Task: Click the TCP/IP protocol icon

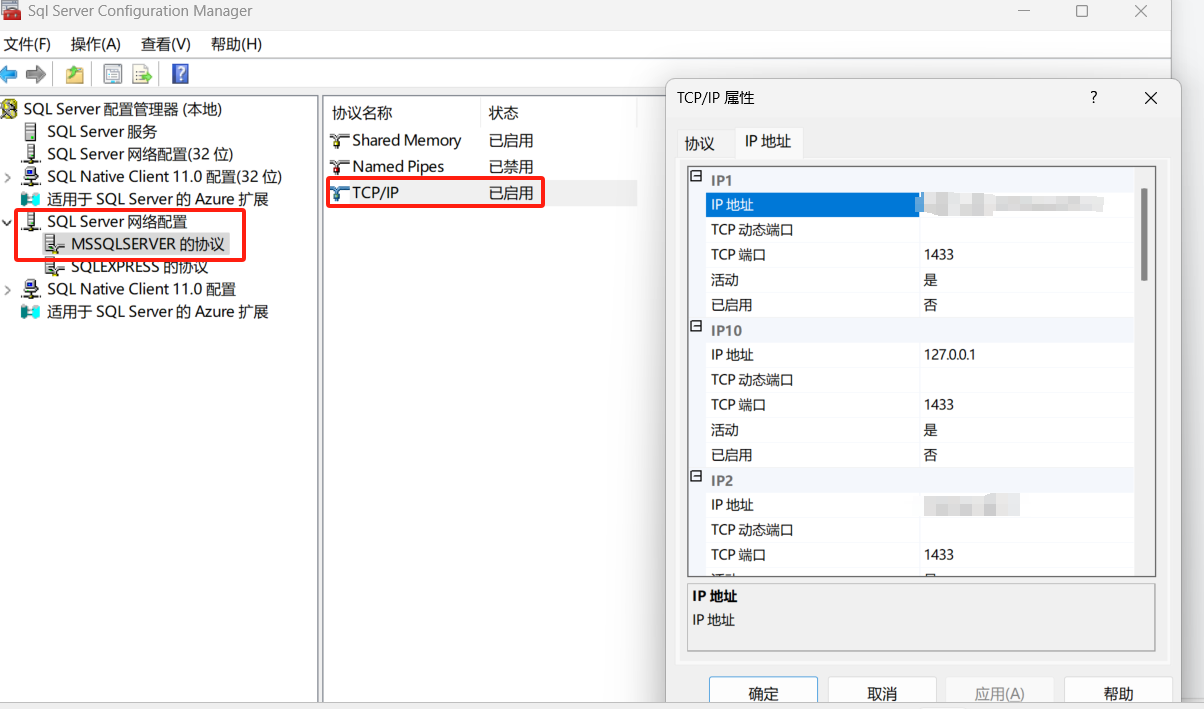Action: pos(339,193)
